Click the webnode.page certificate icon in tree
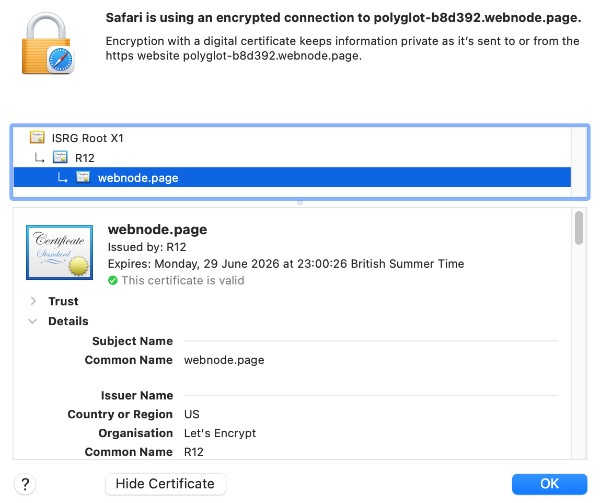Image resolution: width=601 pixels, height=503 pixels. (x=83, y=177)
